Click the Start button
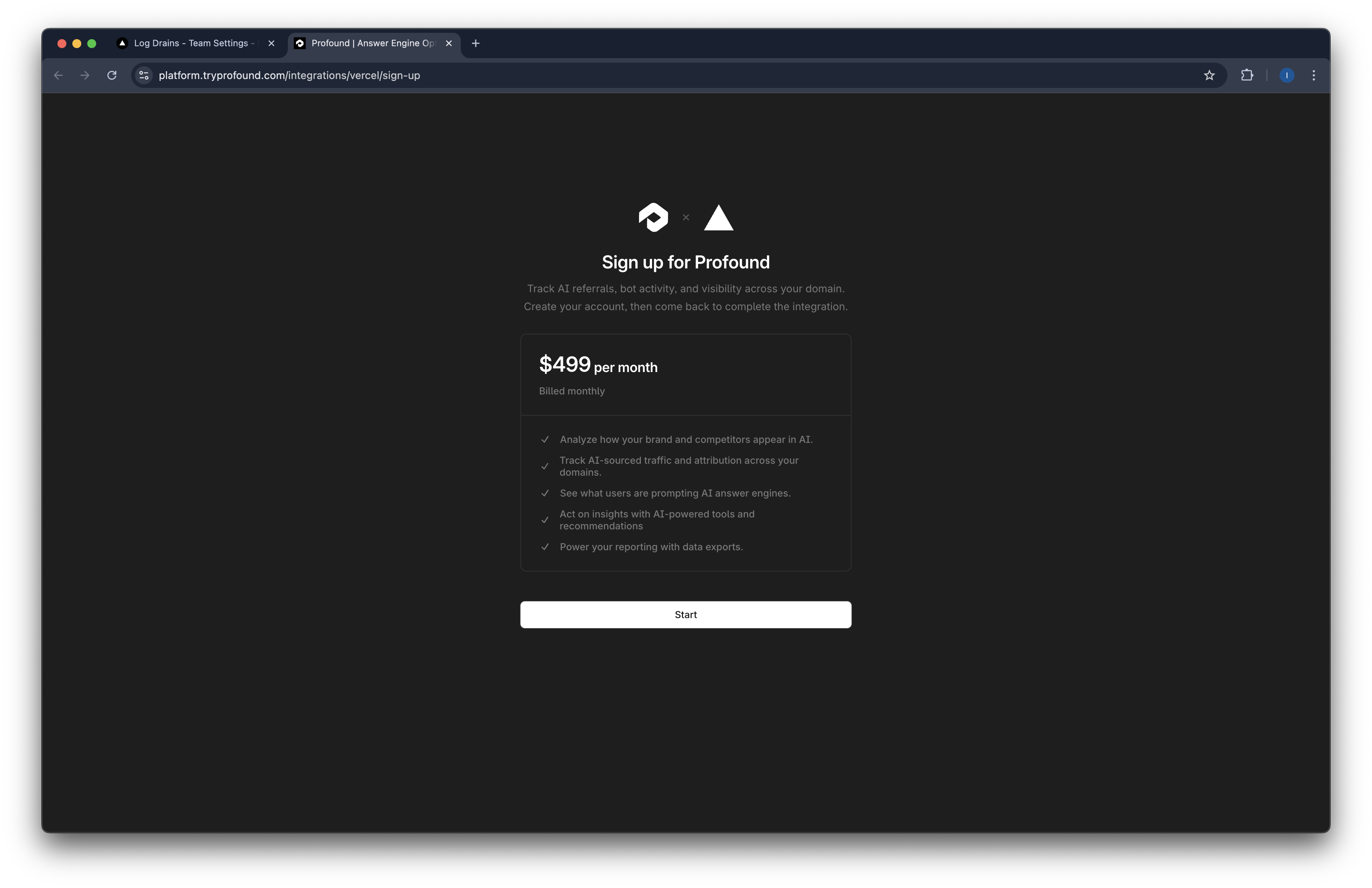This screenshot has height=888, width=1372. 685,615
